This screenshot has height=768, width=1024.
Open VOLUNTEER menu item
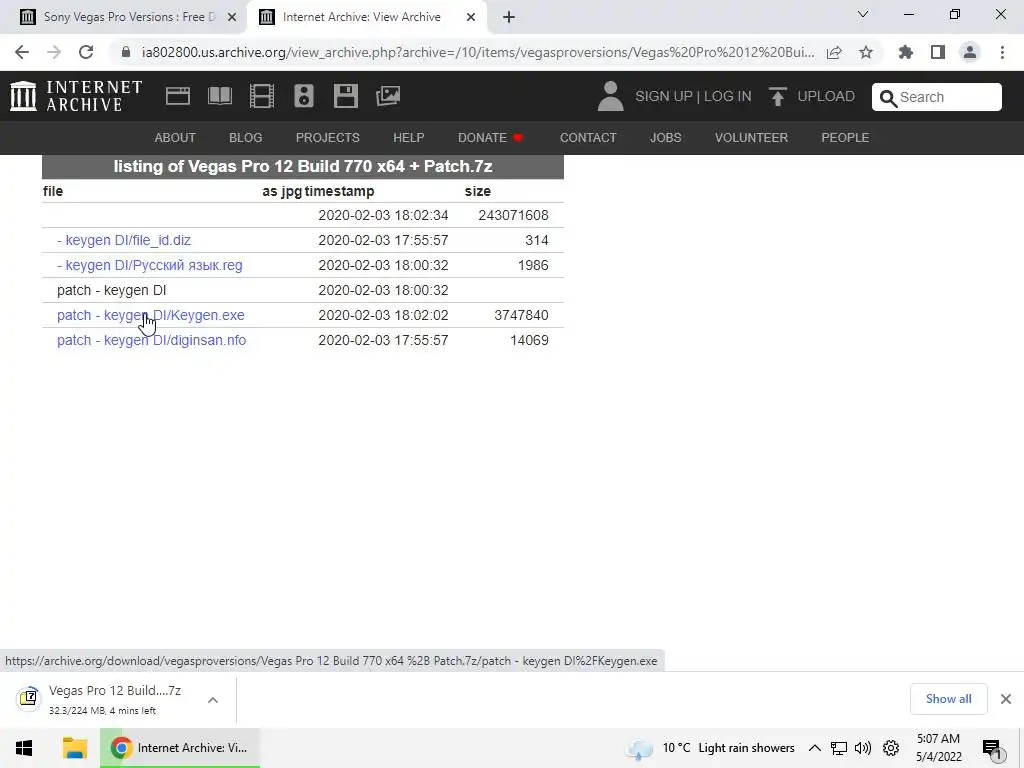click(x=751, y=138)
